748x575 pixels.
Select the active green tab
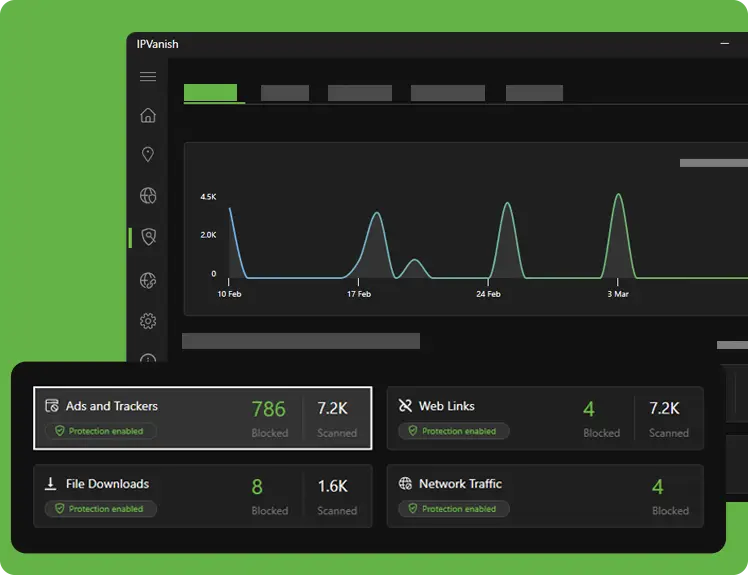point(210,93)
